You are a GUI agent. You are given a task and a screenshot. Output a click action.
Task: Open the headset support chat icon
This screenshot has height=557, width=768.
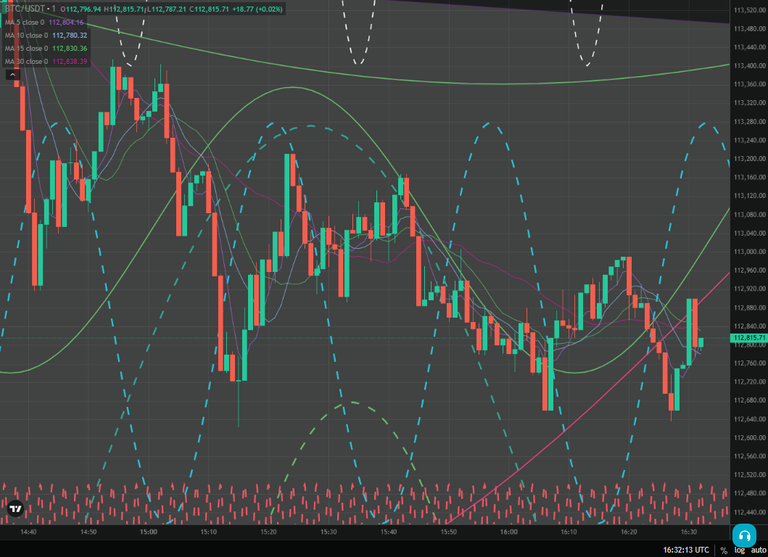pos(744,535)
